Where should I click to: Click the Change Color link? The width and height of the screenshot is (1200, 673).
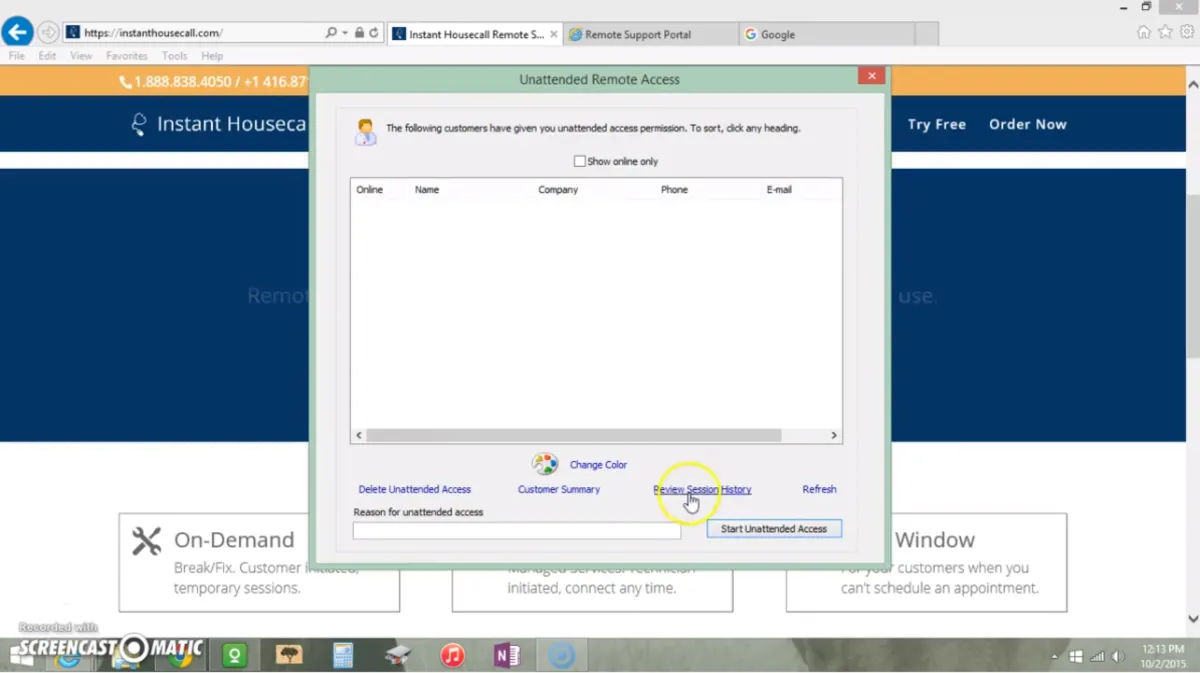coord(598,465)
